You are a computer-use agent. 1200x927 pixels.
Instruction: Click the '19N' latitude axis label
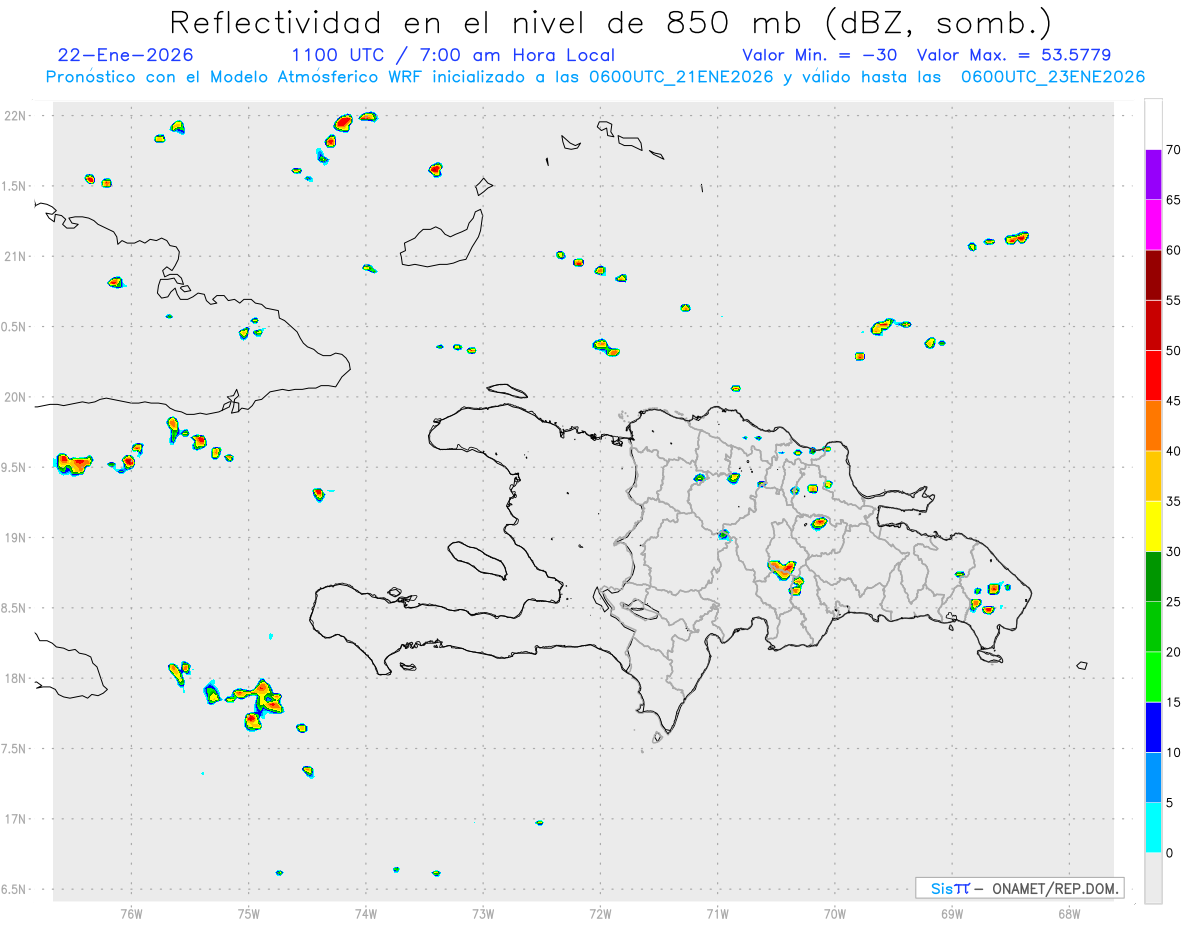click(17, 537)
